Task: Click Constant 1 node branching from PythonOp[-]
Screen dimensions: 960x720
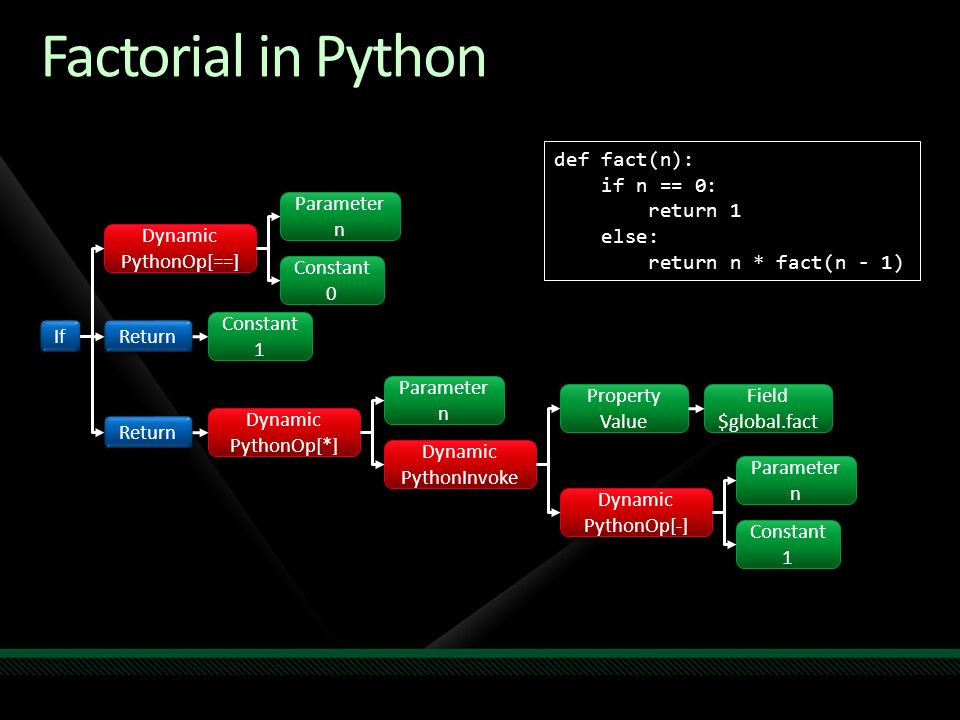Action: tap(788, 544)
